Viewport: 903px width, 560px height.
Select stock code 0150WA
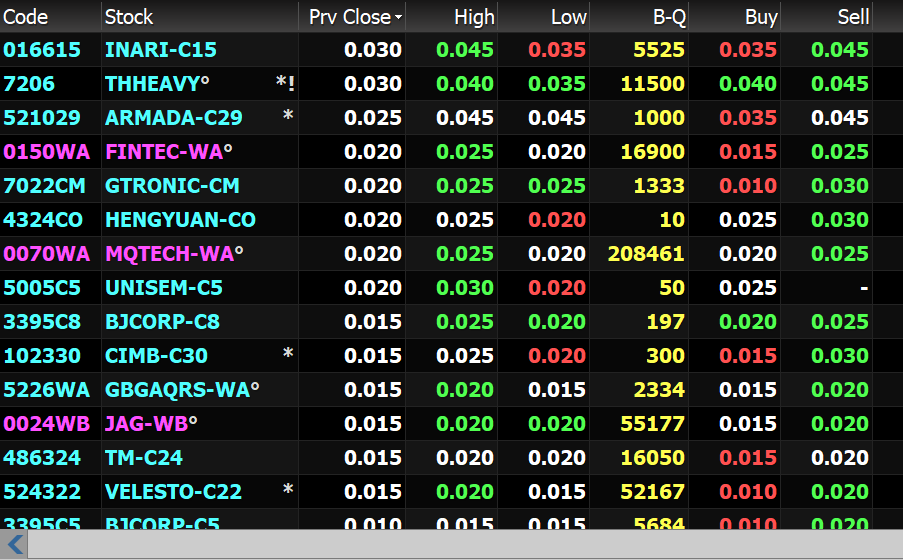tap(46, 152)
